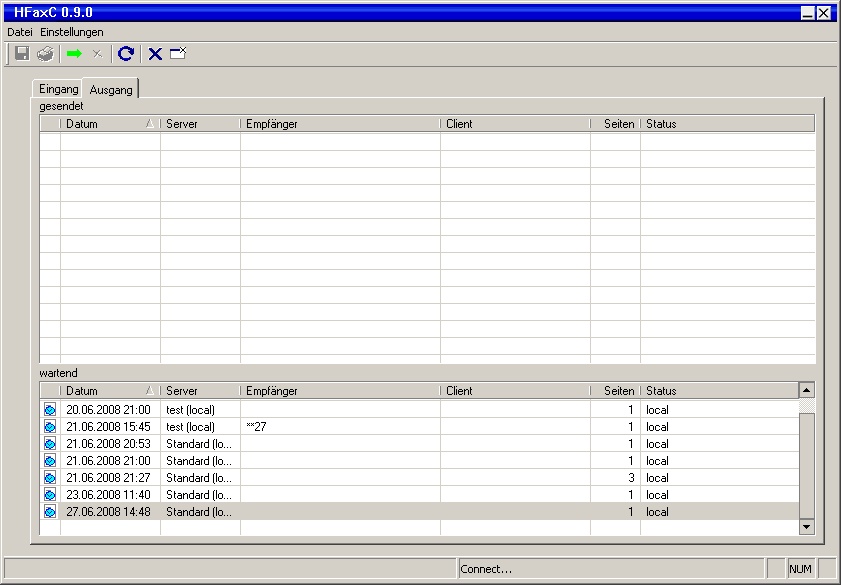Click Server header in wartend table
This screenshot has width=841, height=585.
click(200, 391)
